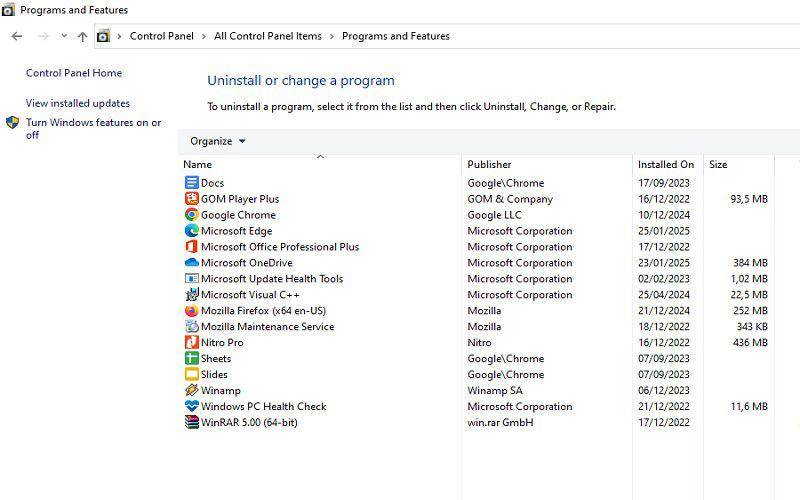Screen dimensions: 800x500
Task: Click the Slides app icon
Action: pos(191,374)
